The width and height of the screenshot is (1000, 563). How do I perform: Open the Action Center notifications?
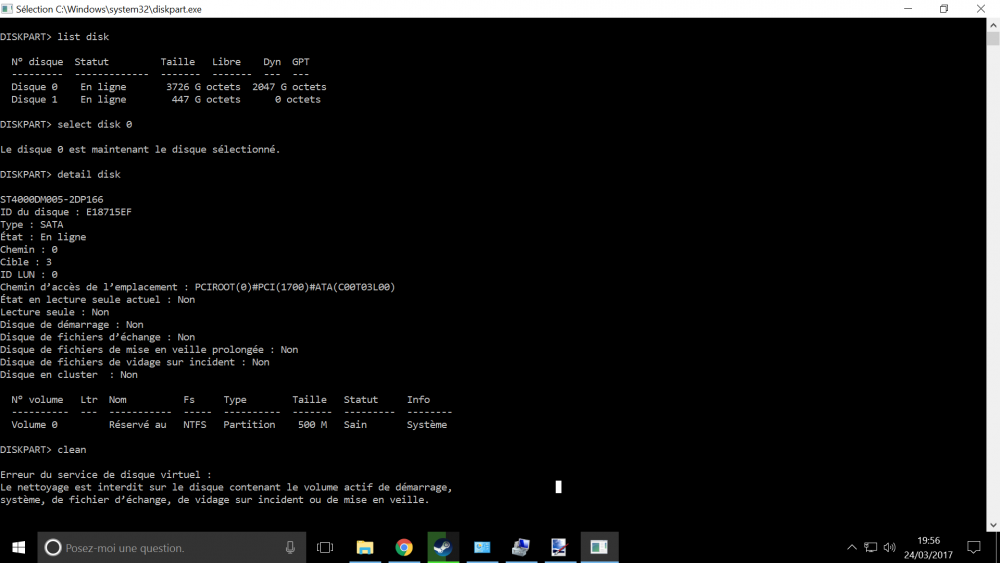[x=974, y=547]
